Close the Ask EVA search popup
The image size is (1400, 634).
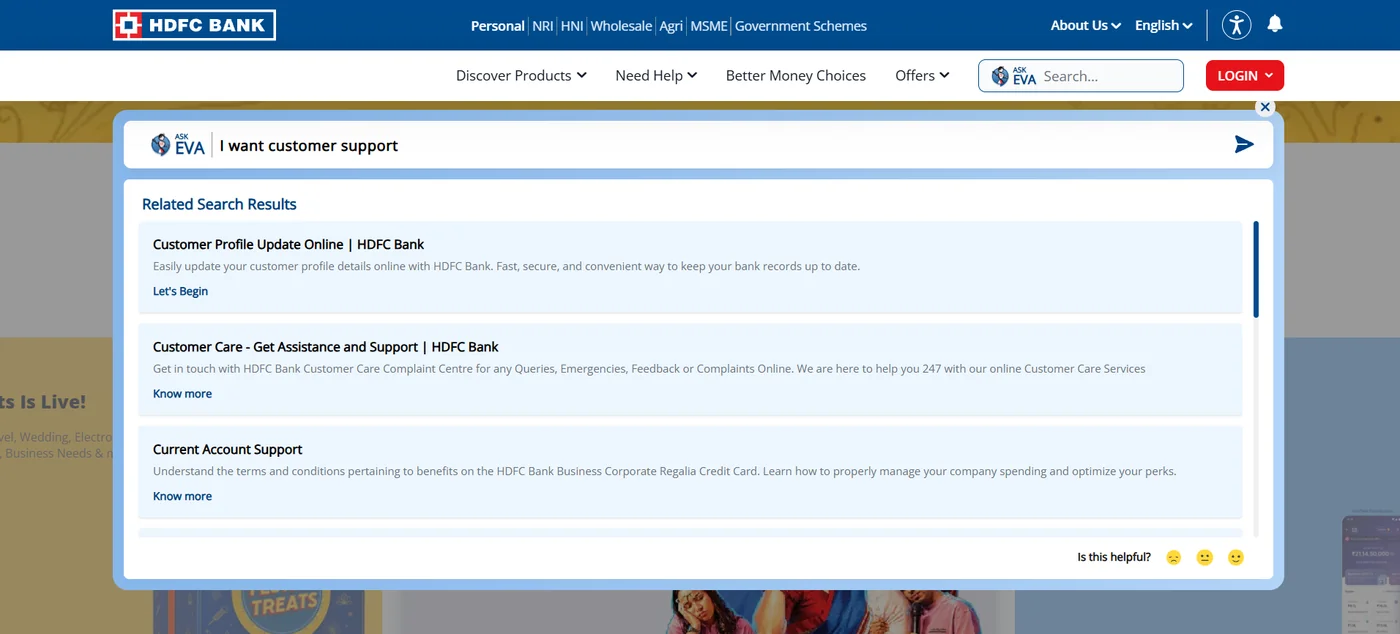pyautogui.click(x=1265, y=107)
